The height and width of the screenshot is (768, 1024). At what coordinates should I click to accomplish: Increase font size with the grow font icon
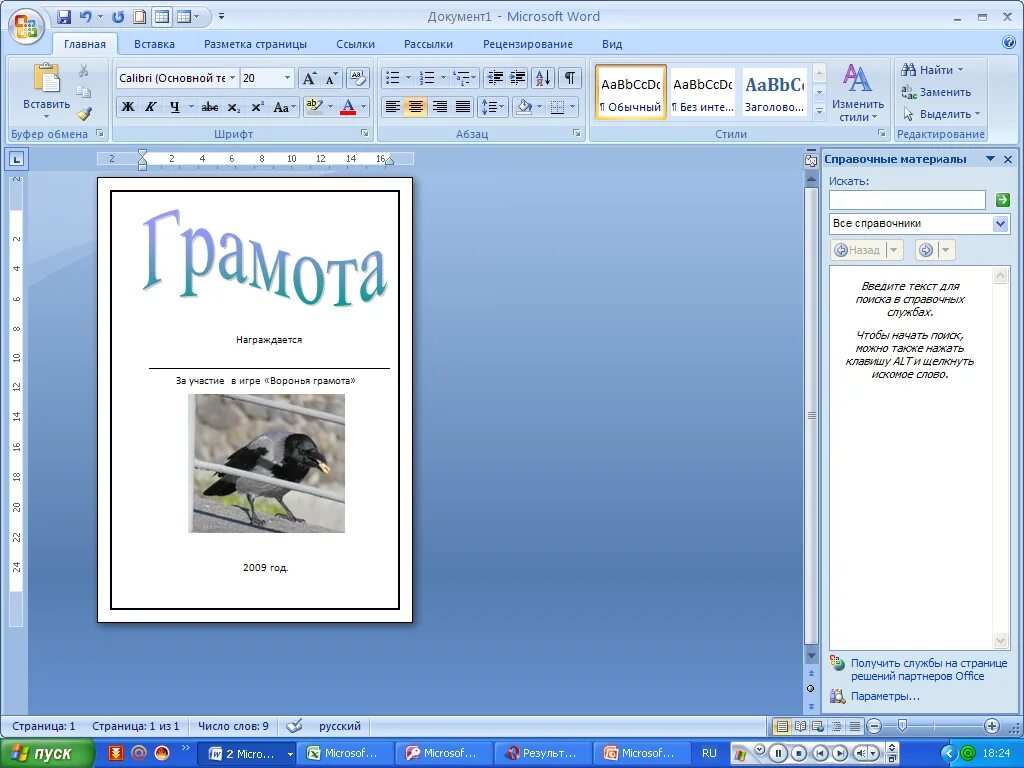(x=309, y=78)
